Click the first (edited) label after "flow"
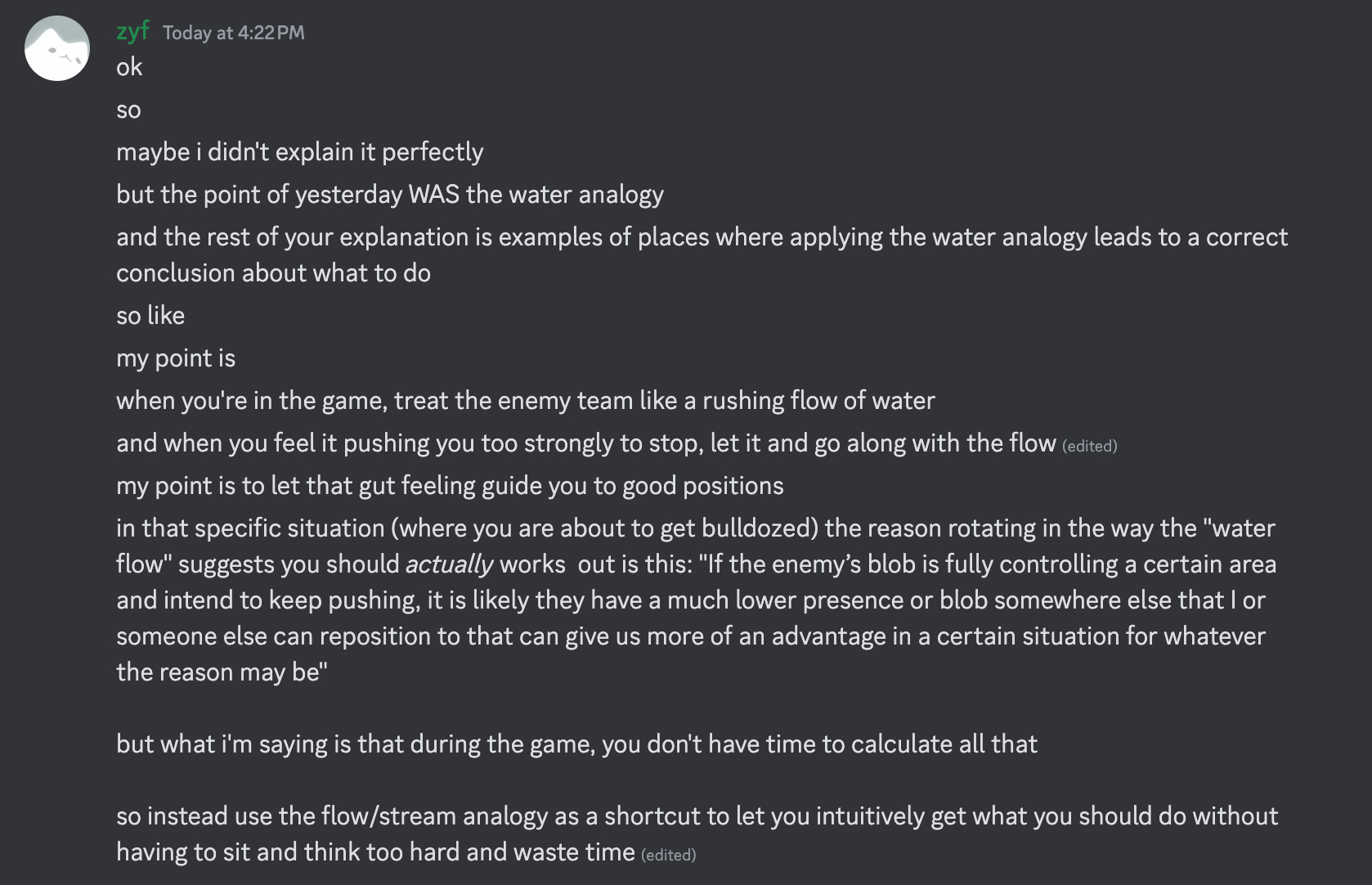The height and width of the screenshot is (885, 1372). (1089, 446)
